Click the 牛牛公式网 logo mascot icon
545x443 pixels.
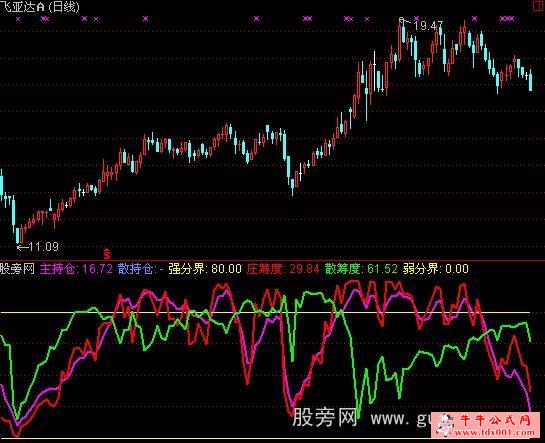point(445,424)
